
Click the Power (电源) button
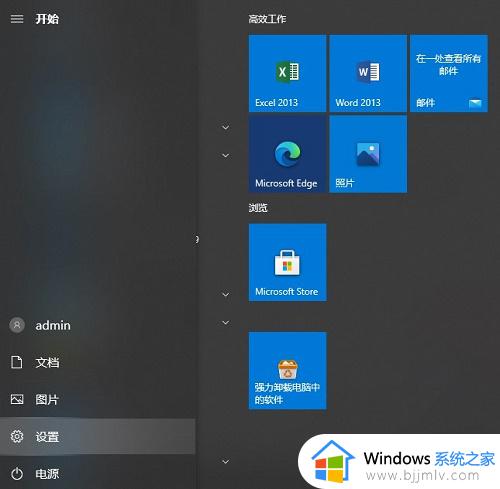(x=97, y=473)
